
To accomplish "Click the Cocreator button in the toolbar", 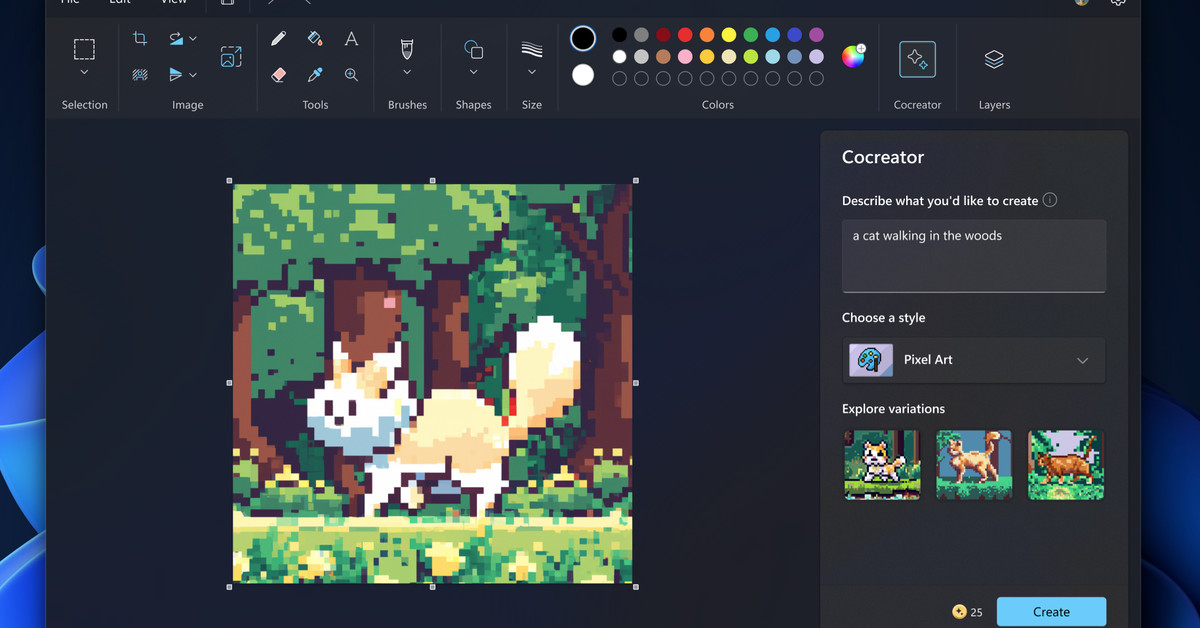I will click(917, 58).
